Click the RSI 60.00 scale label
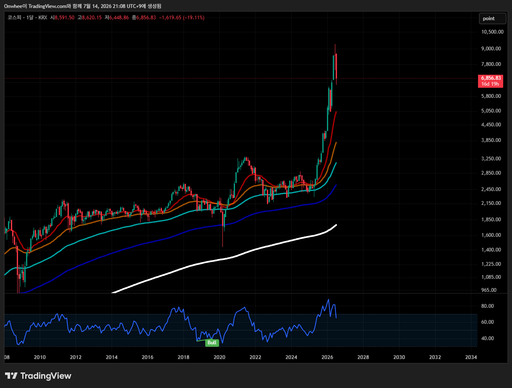 click(x=487, y=322)
